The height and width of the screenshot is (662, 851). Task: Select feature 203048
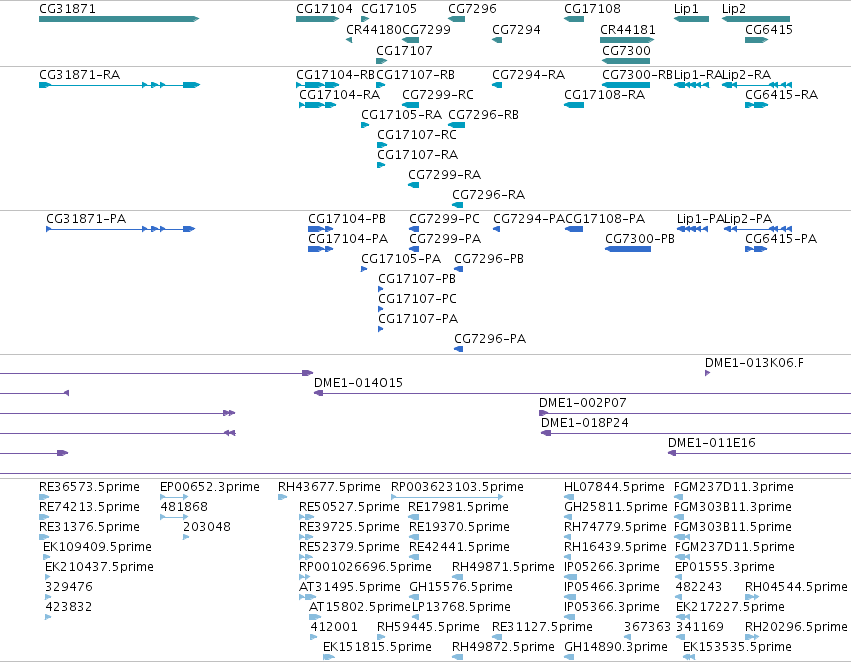click(186, 537)
